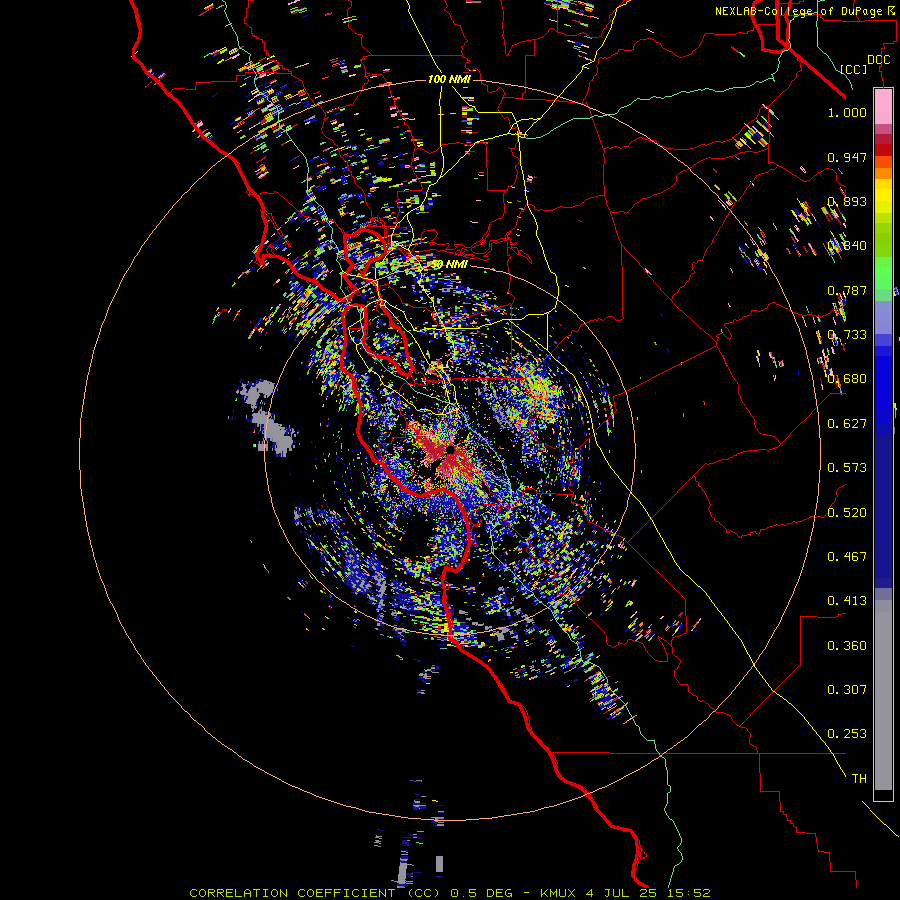Click the KMUX station ID in caption
This screenshot has height=900, width=900.
coord(560,893)
